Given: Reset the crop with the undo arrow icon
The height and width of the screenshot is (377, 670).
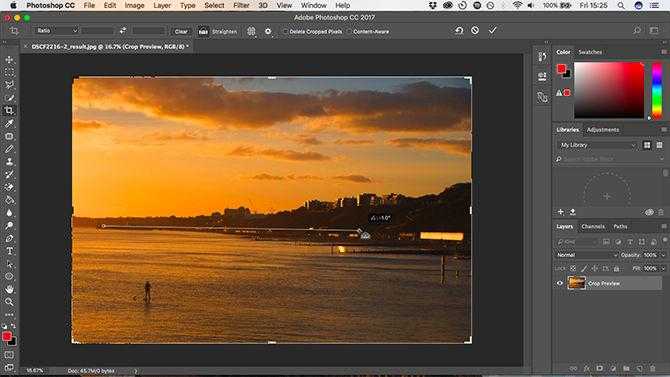Looking at the screenshot, I should tap(459, 30).
